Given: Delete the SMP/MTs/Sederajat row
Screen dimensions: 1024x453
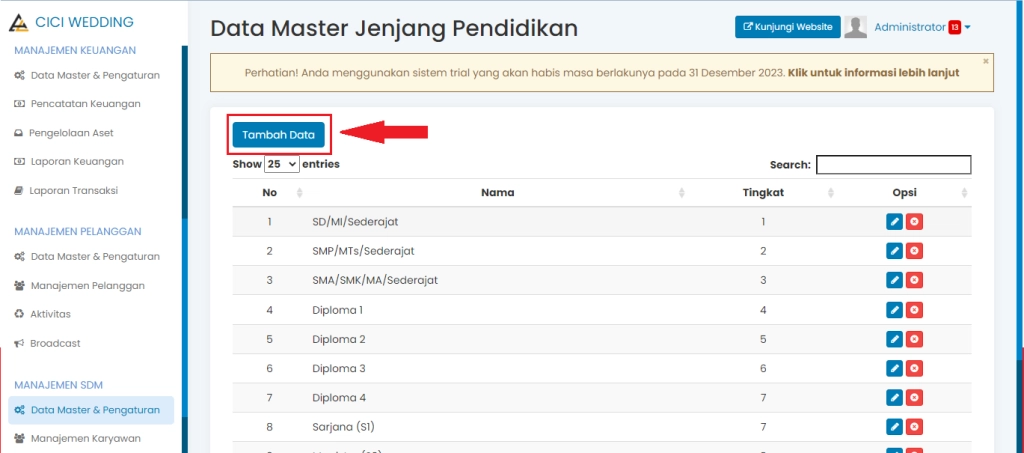Looking at the screenshot, I should 914,251.
